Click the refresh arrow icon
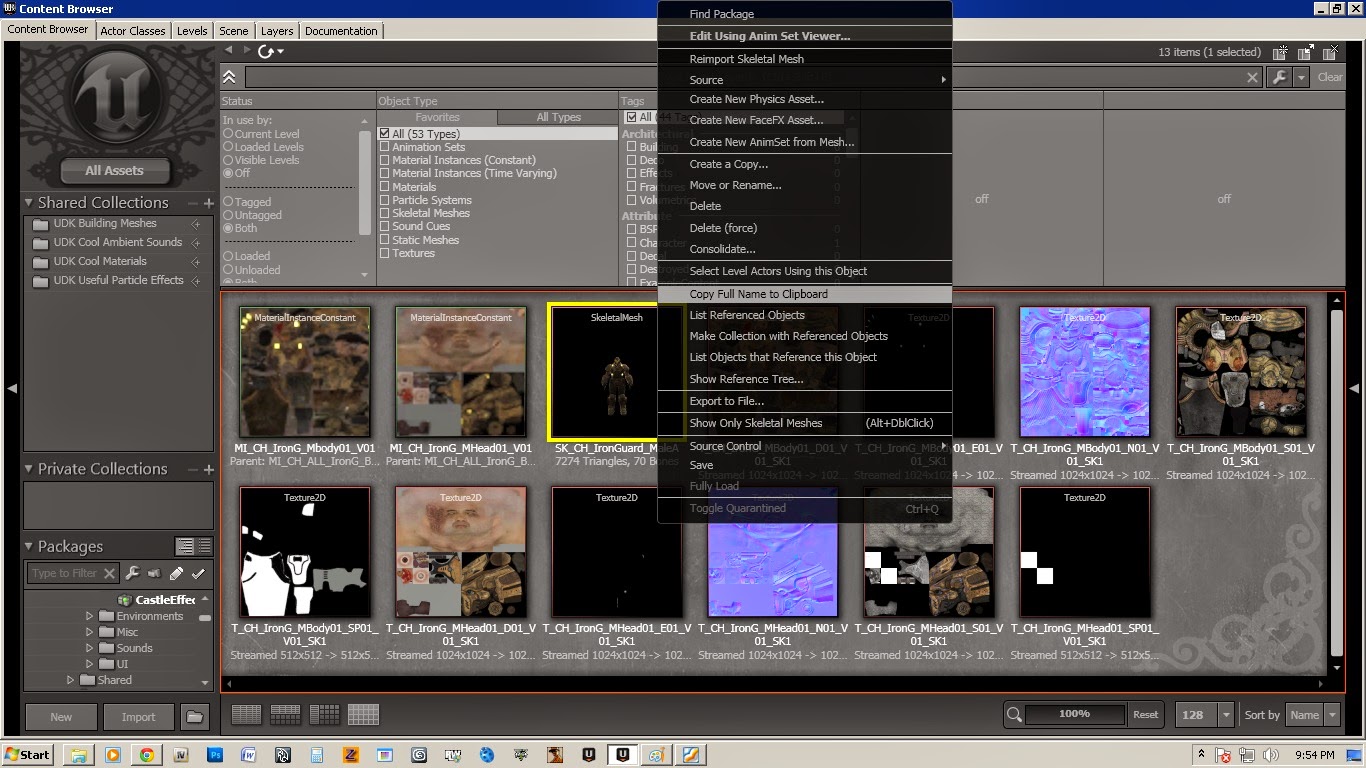The width and height of the screenshot is (1366, 768). (266, 51)
